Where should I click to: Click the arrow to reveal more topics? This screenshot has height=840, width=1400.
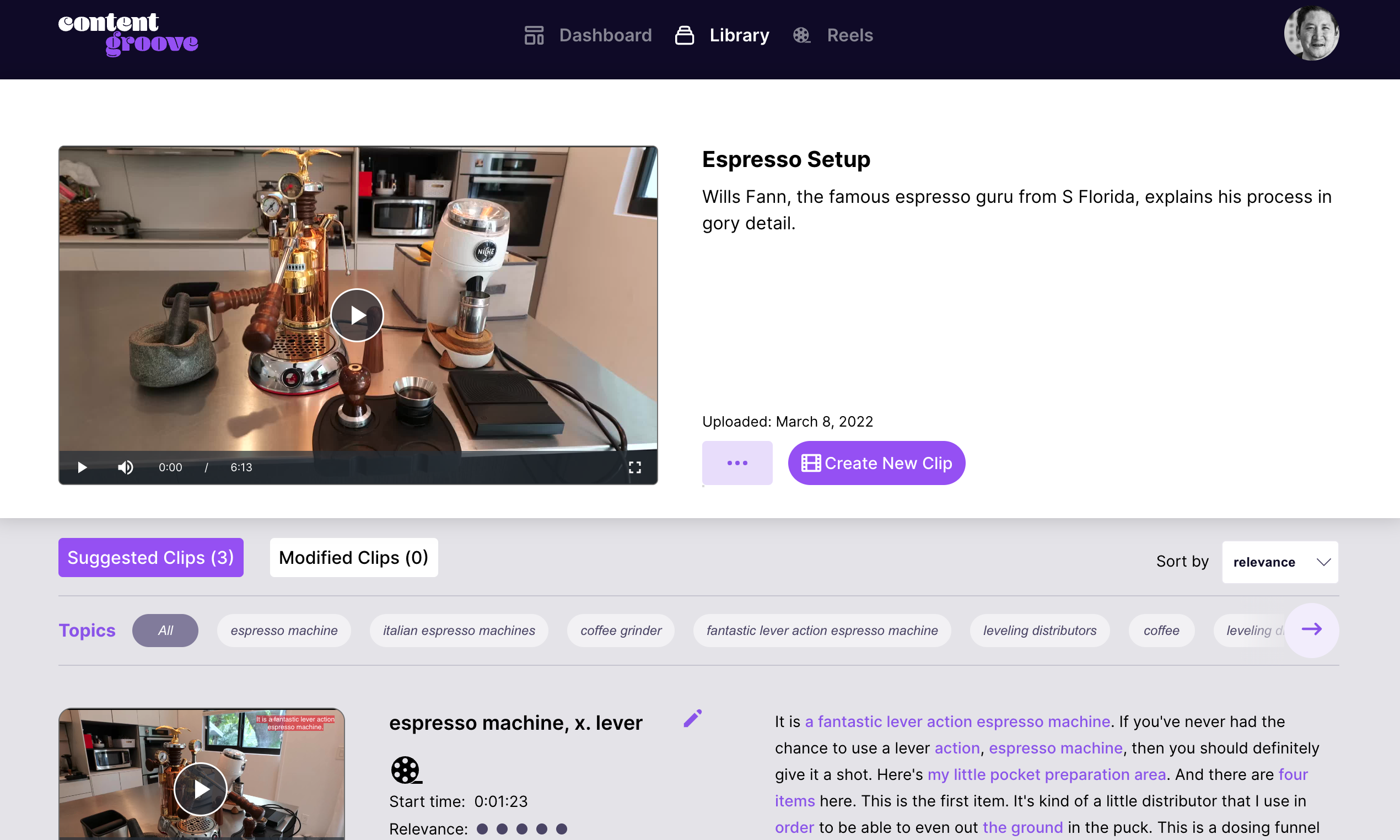click(x=1312, y=629)
